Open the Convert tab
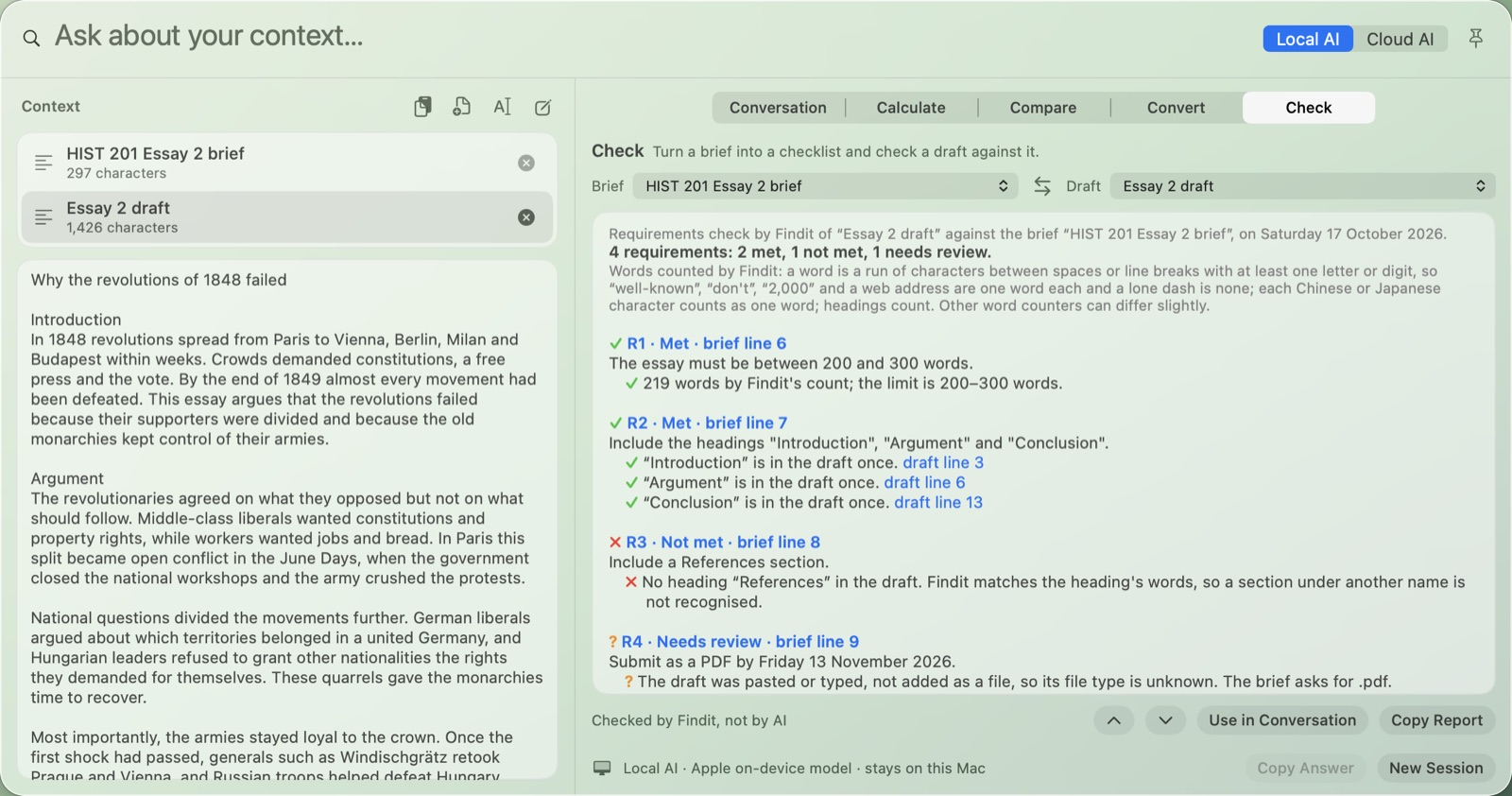The width and height of the screenshot is (1512, 796). coord(1177,108)
